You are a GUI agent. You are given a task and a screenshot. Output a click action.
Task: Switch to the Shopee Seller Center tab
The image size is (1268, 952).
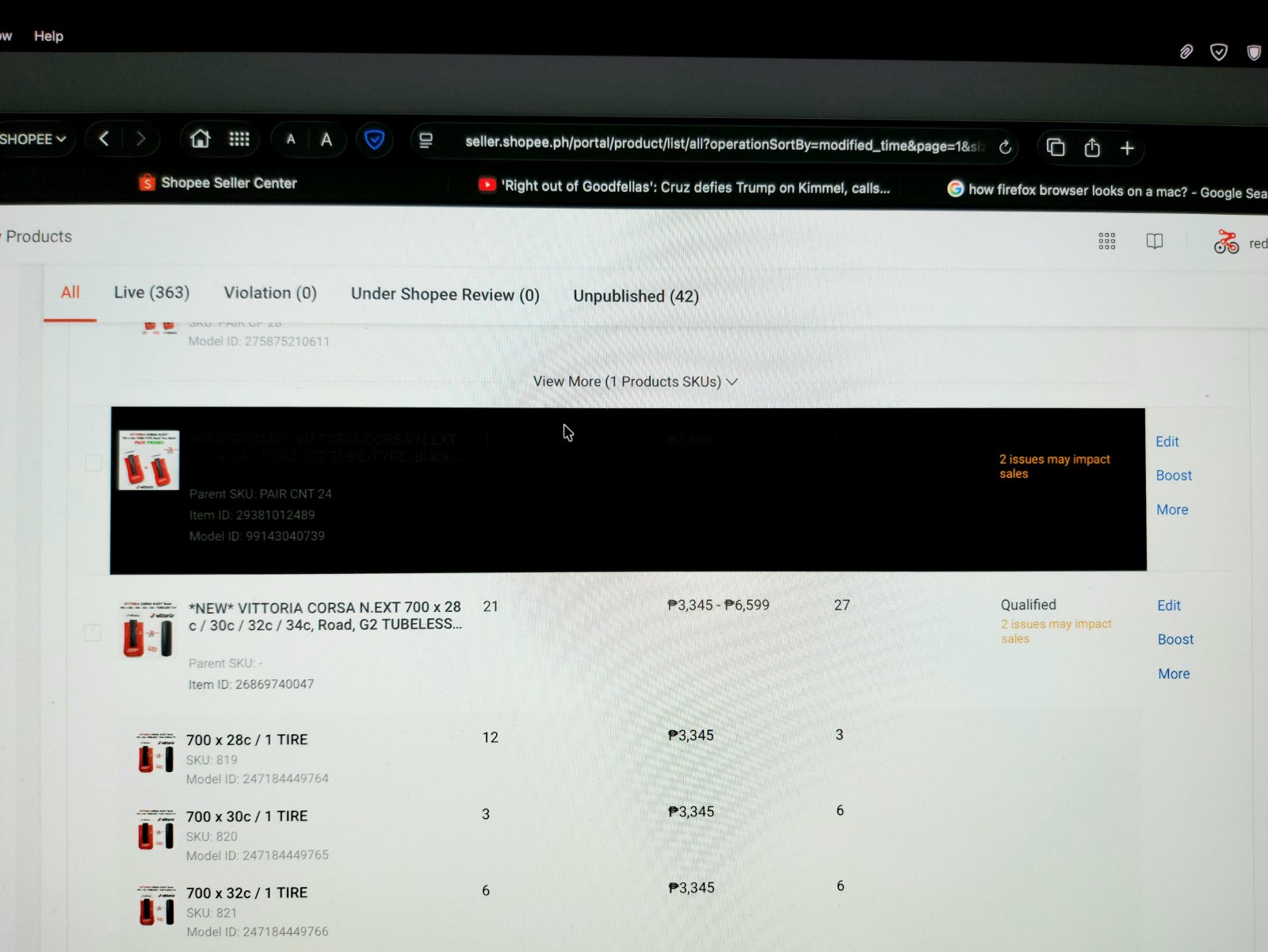[x=218, y=183]
